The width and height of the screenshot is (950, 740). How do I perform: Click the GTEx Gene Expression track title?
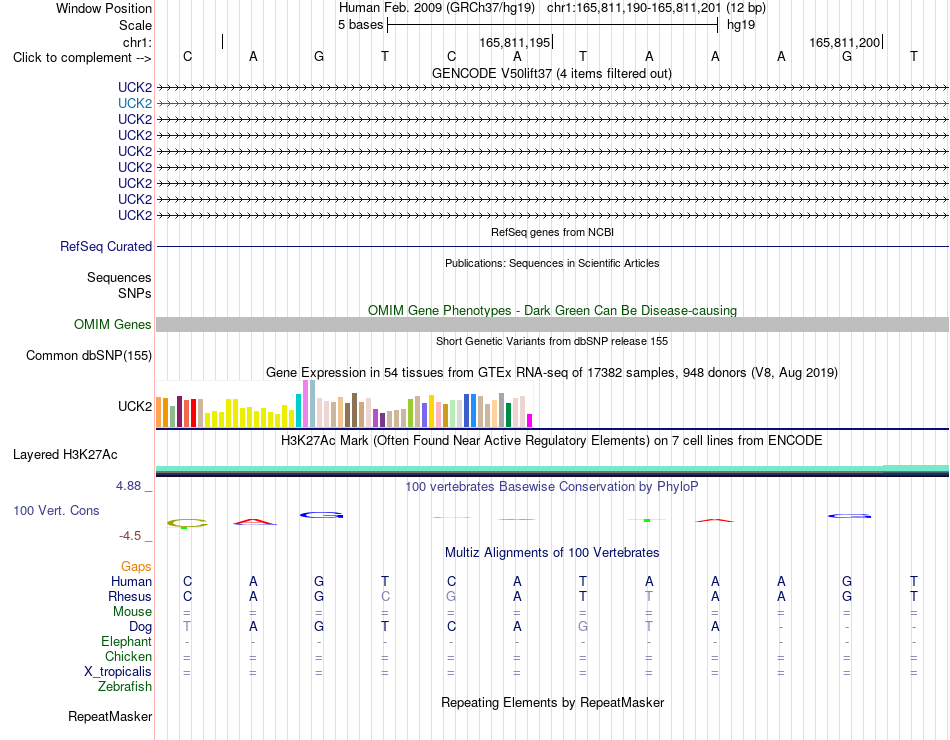pos(552,373)
